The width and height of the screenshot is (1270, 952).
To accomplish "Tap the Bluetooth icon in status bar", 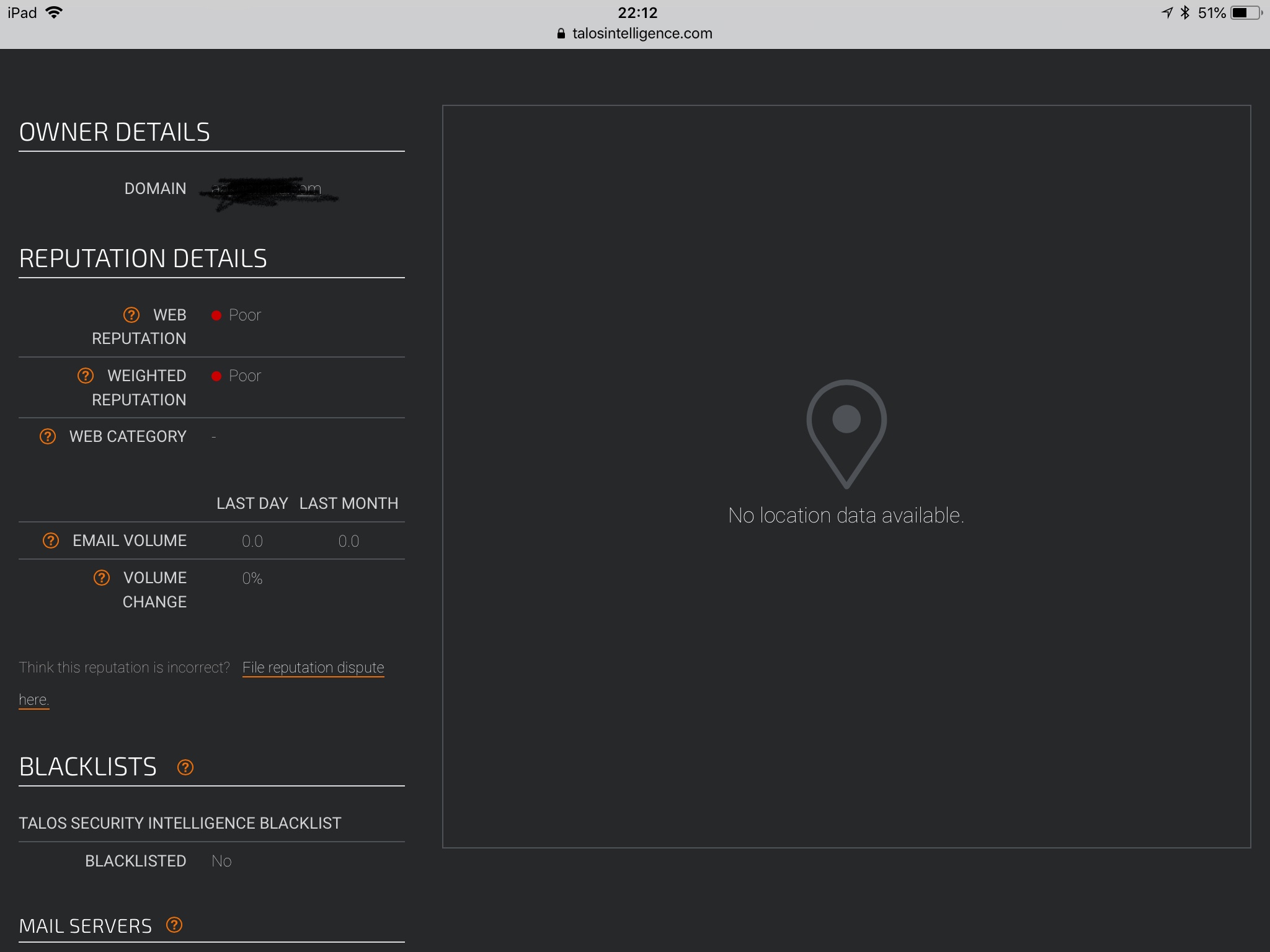I will coord(1185,13).
